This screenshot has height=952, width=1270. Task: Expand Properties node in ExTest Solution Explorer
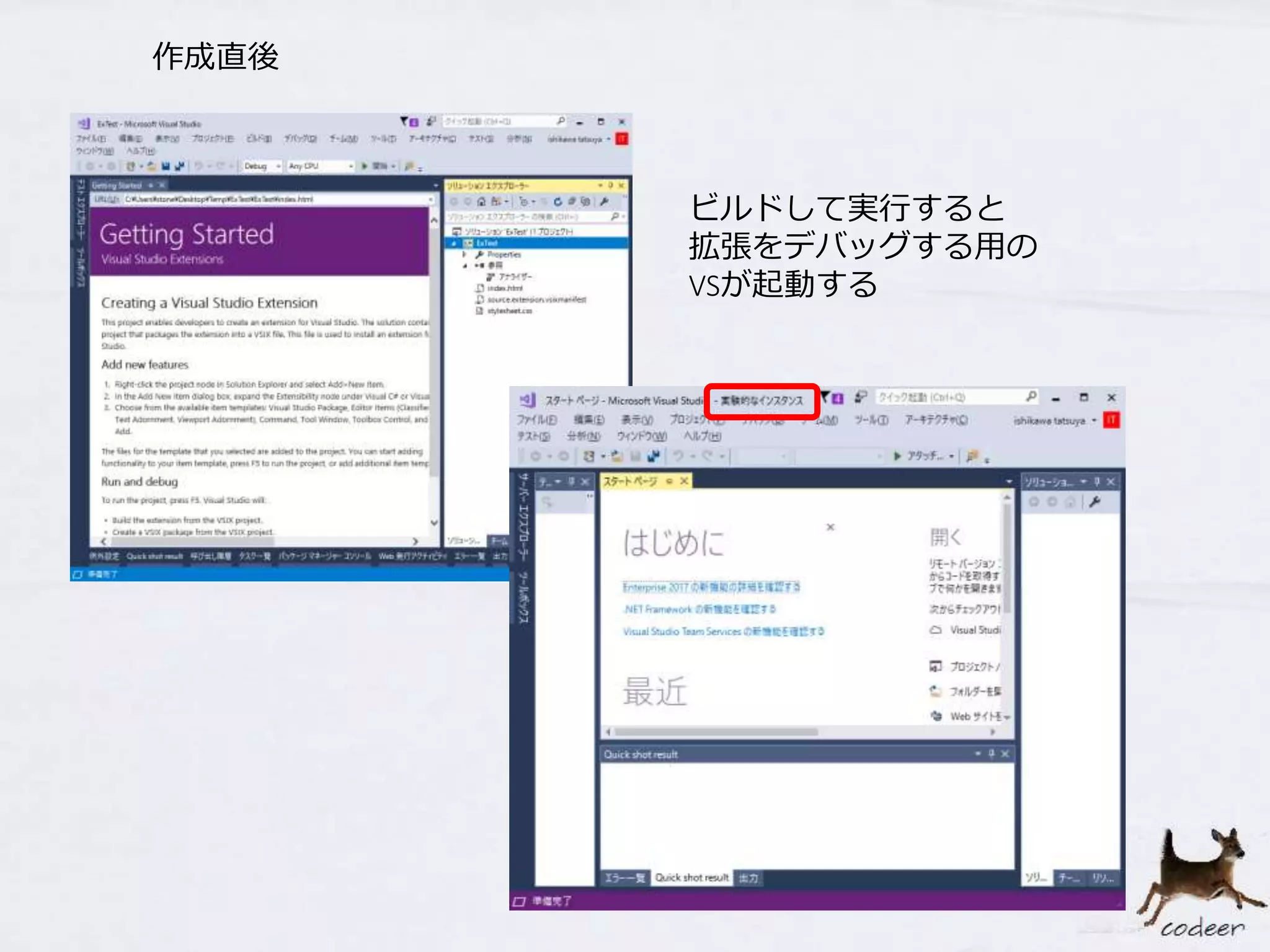[464, 255]
